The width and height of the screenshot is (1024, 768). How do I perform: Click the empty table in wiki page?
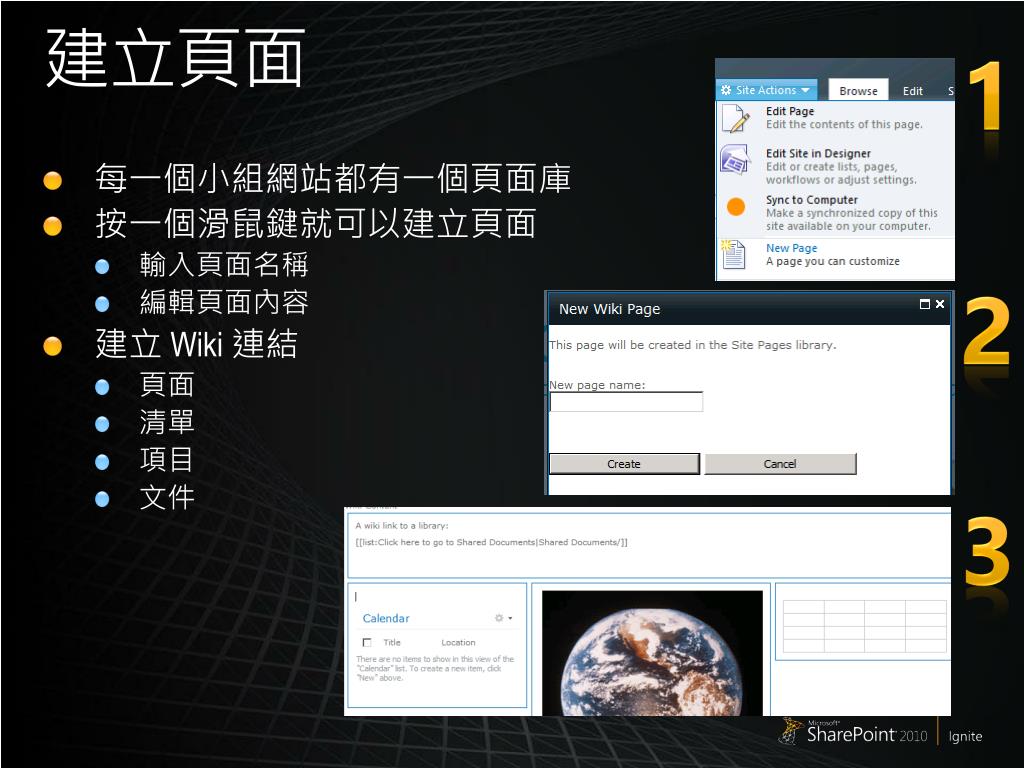(865, 626)
